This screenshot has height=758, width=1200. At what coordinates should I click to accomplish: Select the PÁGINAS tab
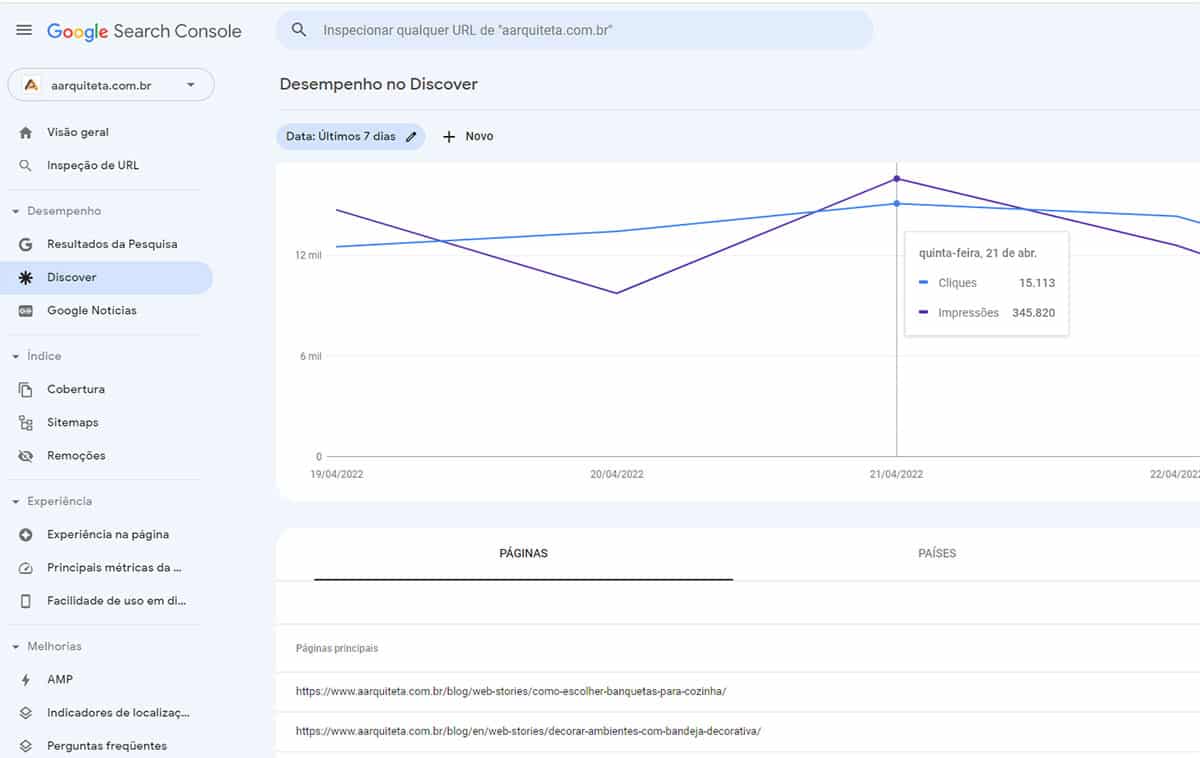[523, 553]
